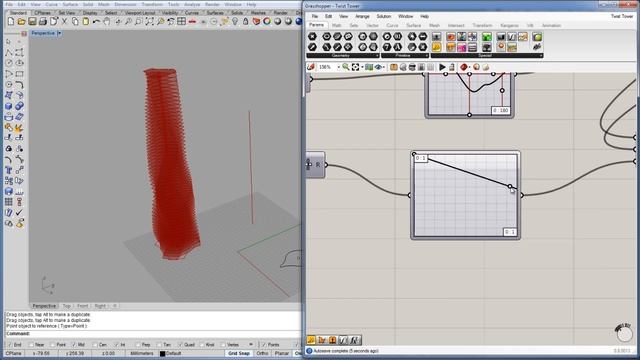Viewport: 640px width, 360px height.
Task: Open the Grasshopper zoom percentage dropdown
Action: (338, 67)
